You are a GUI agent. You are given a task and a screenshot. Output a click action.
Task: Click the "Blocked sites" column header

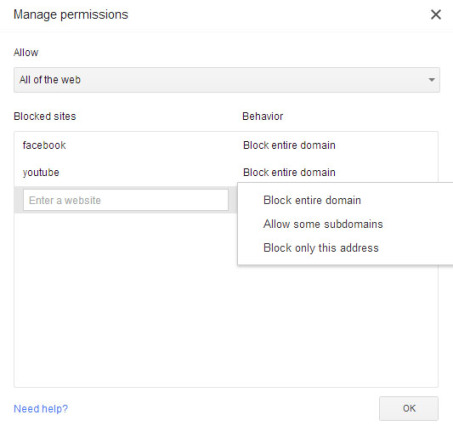tap(45, 116)
